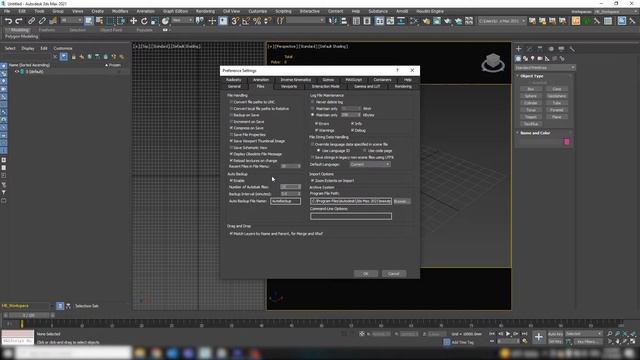
Task: Toggle Save File Properties checkbox
Action: coord(231,135)
